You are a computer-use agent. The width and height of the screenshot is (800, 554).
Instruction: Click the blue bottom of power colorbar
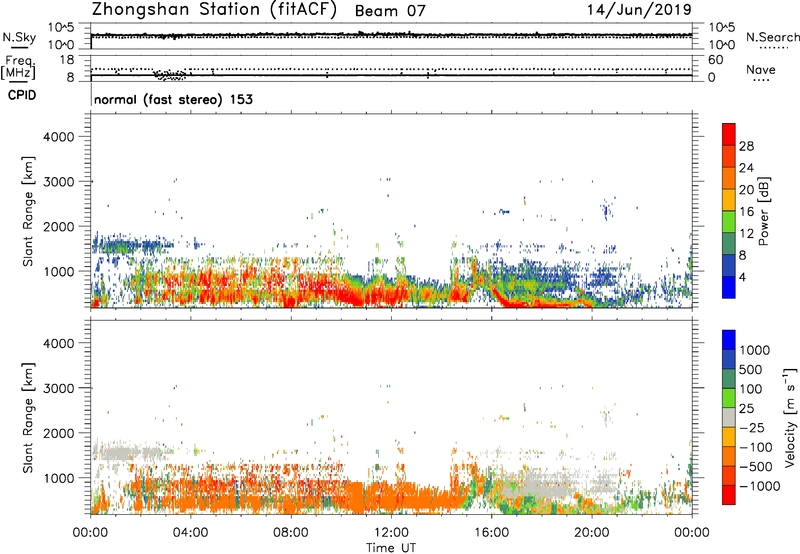(729, 287)
